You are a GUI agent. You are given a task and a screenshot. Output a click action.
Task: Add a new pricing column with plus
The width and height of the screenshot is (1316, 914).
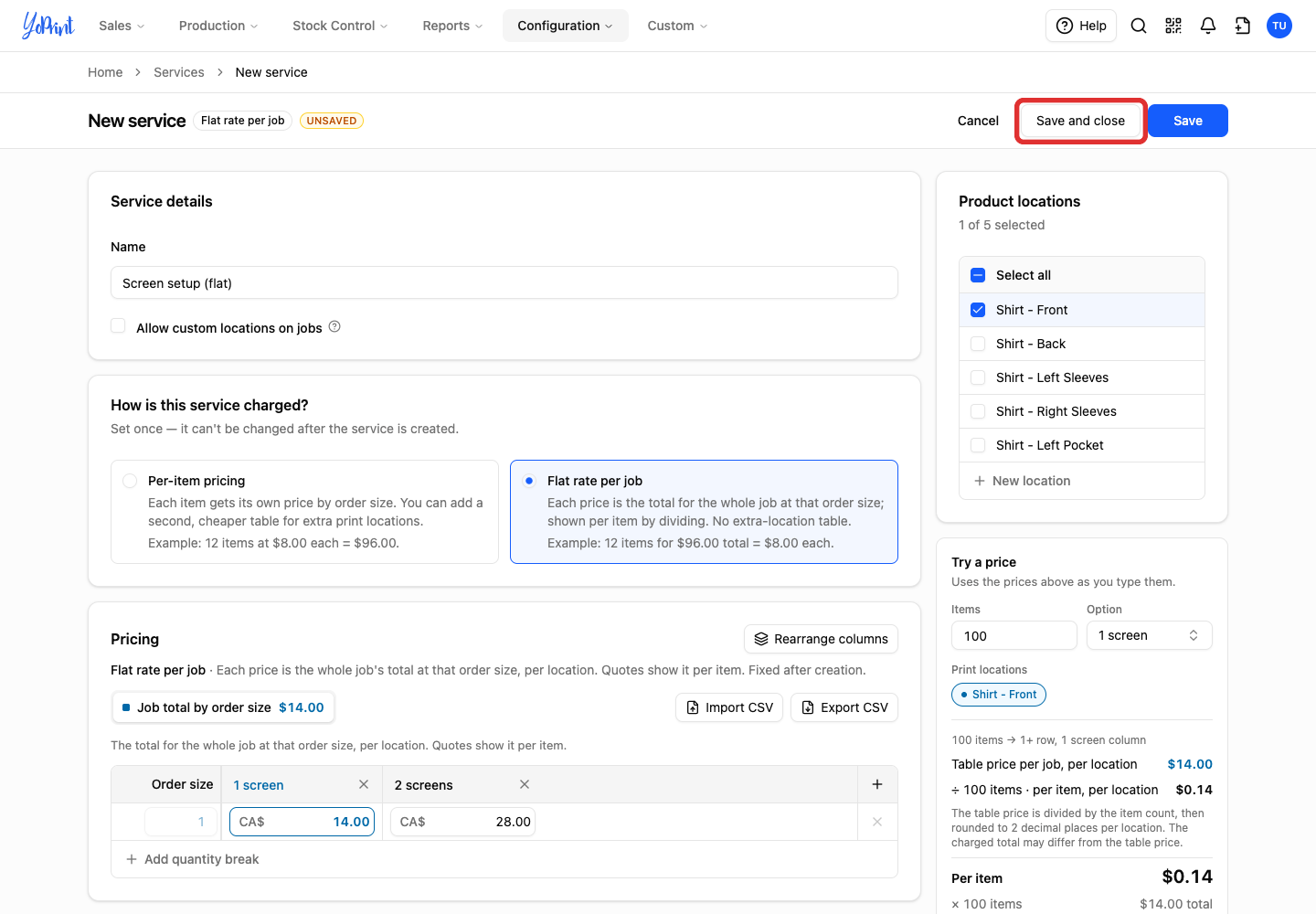877,784
